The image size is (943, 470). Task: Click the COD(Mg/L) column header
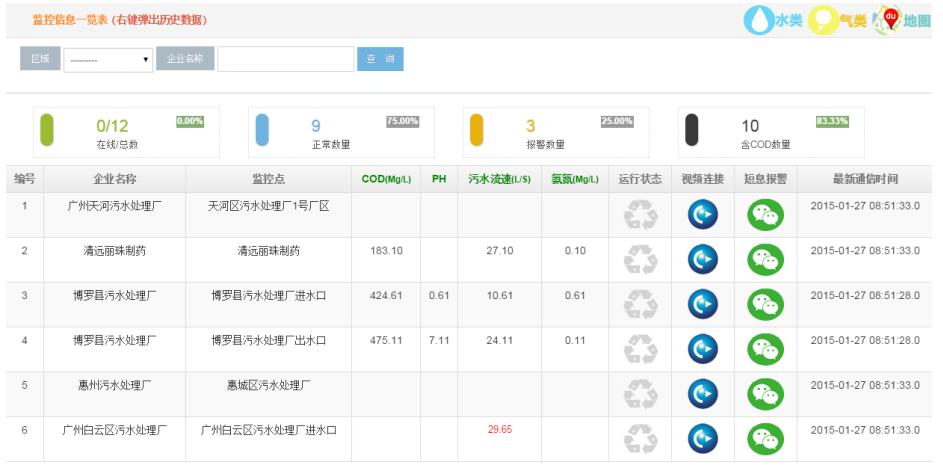click(x=385, y=180)
